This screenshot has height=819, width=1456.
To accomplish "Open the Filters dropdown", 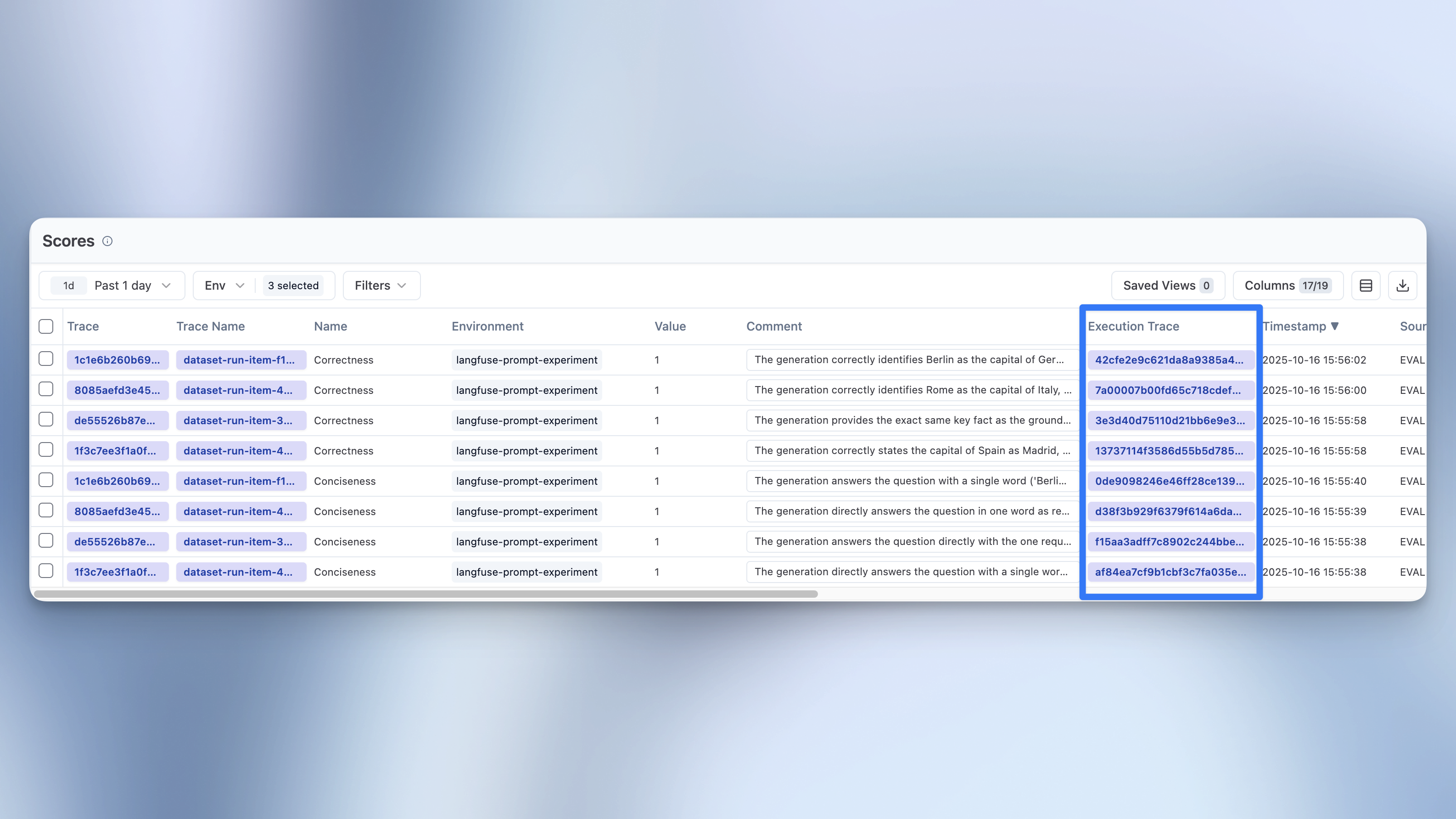I will (381, 286).
